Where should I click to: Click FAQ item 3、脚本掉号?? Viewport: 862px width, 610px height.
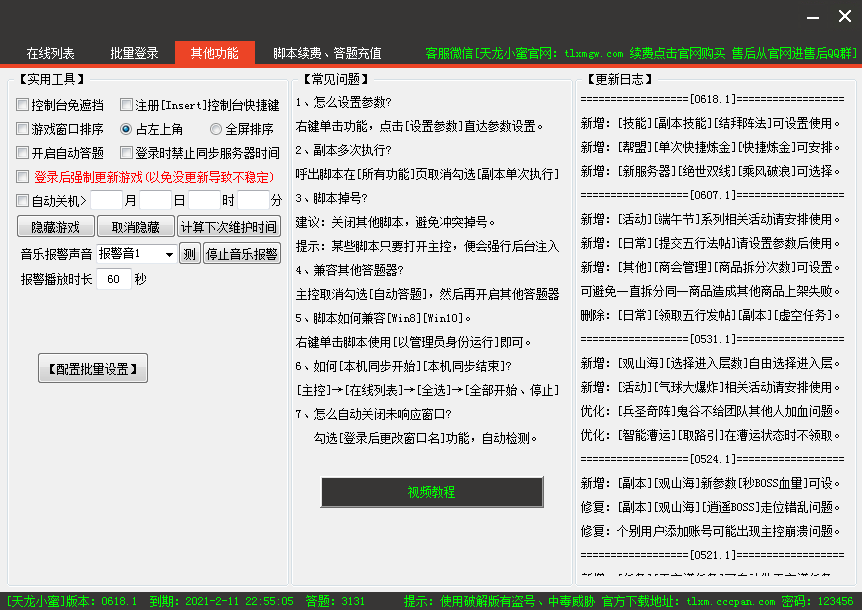[331, 198]
